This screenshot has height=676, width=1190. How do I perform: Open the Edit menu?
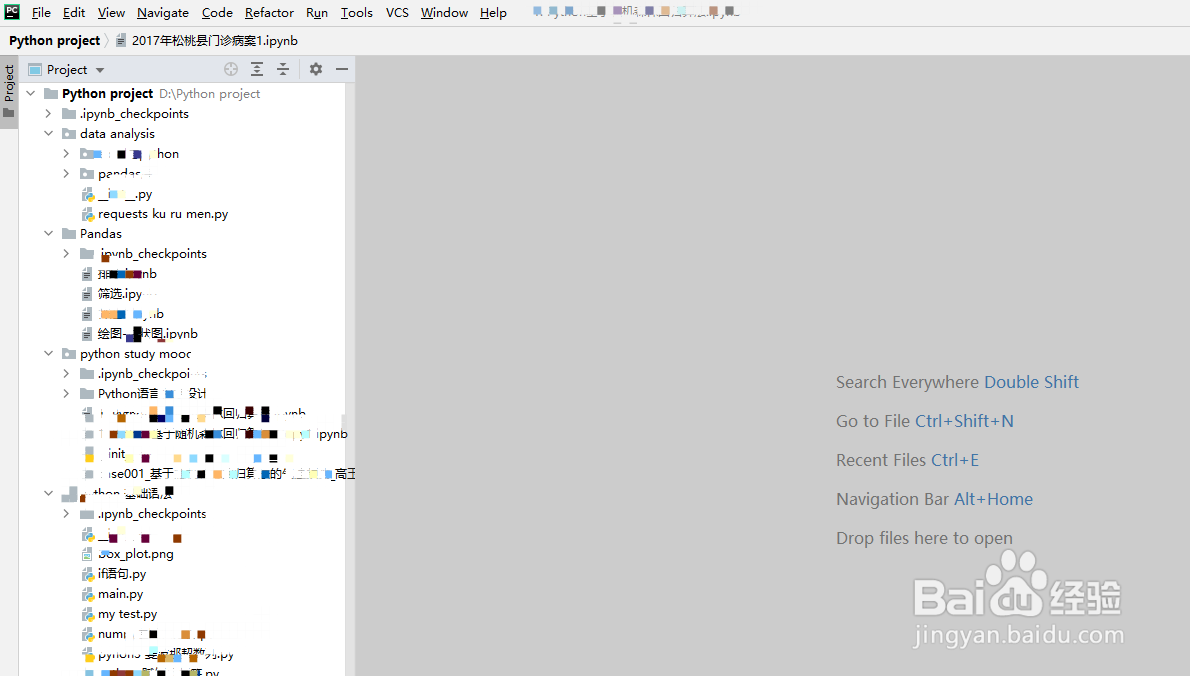pos(74,13)
